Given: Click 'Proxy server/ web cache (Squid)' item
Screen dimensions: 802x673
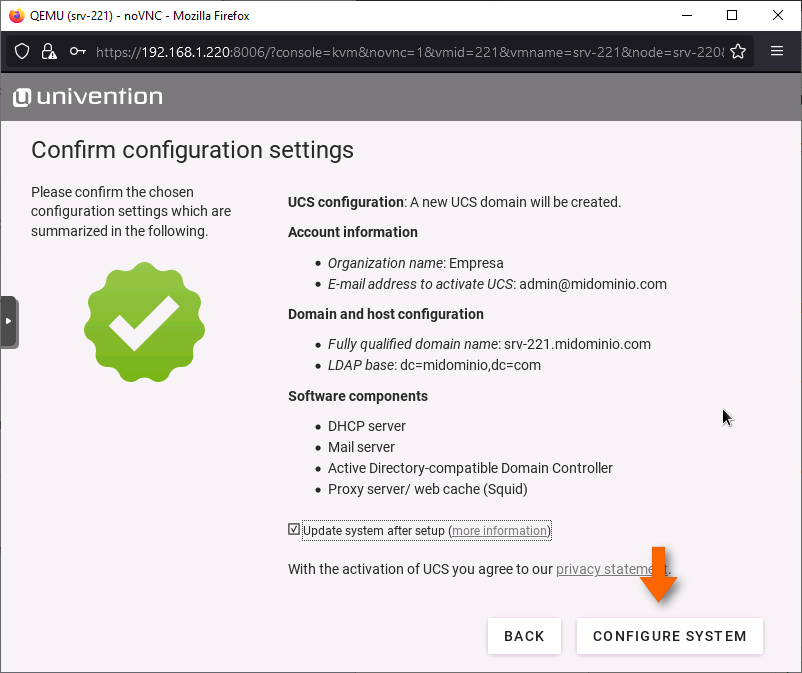Looking at the screenshot, I should click(428, 489).
